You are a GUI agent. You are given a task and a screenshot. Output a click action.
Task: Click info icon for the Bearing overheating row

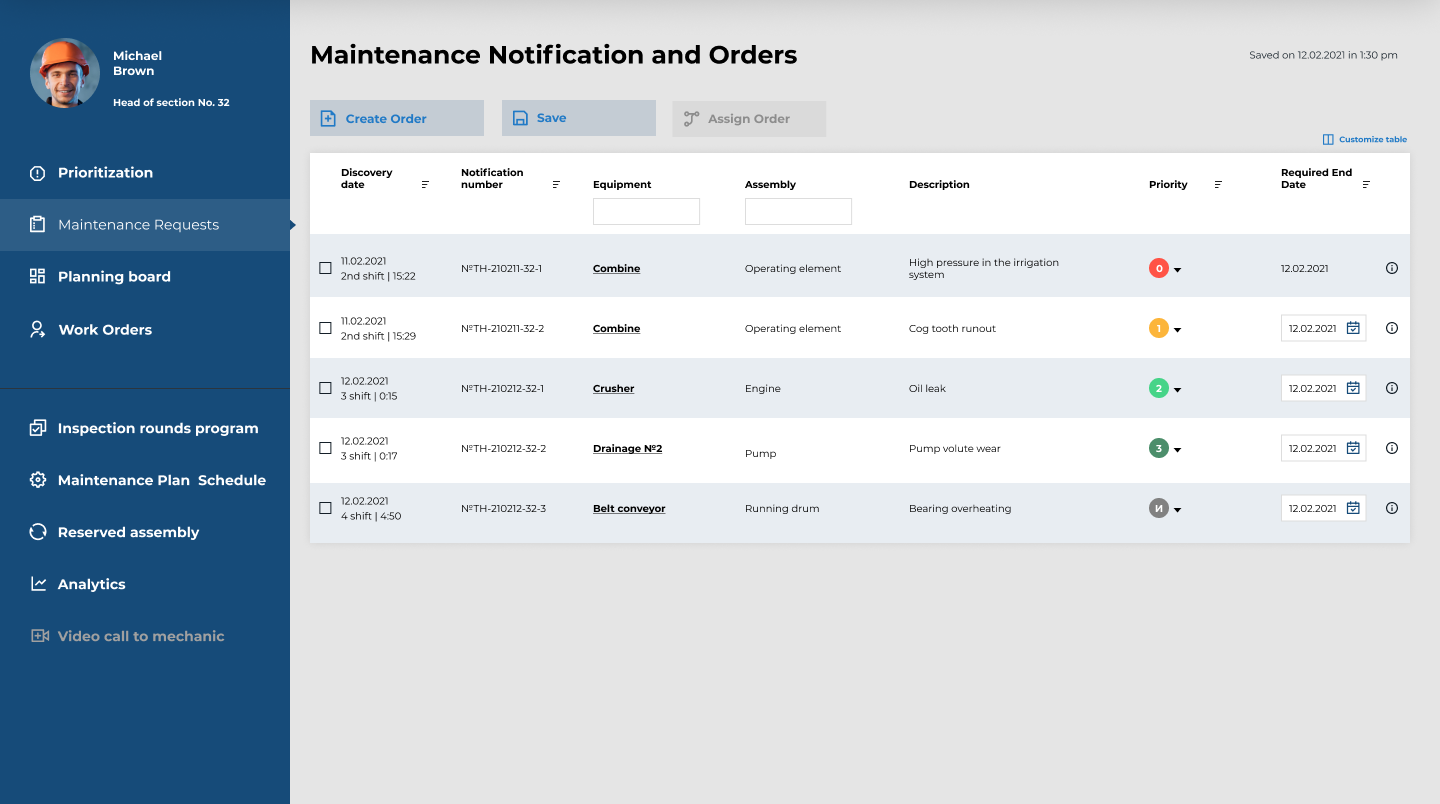pyautogui.click(x=1392, y=508)
